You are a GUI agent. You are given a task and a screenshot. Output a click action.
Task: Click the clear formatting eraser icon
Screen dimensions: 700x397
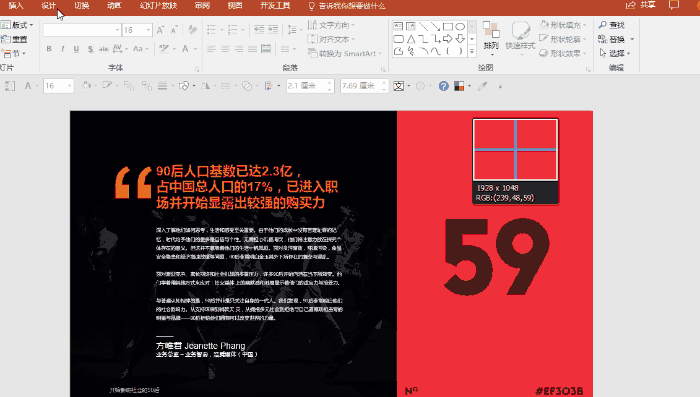(x=192, y=30)
